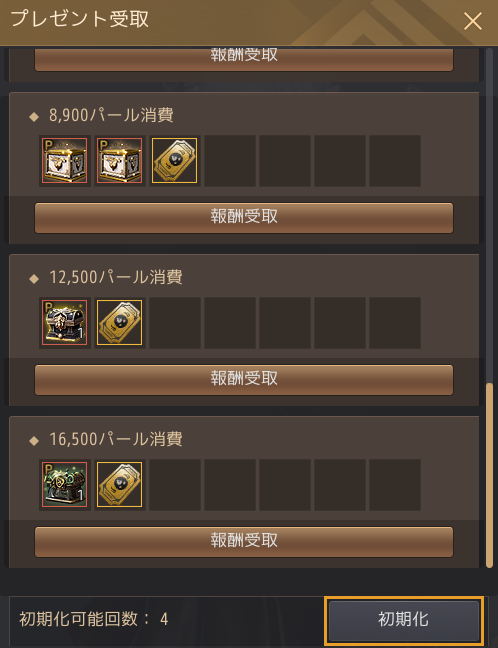The height and width of the screenshot is (648, 498).
Task: Click last empty slot in 16,500 pearl row
Action: (x=395, y=485)
